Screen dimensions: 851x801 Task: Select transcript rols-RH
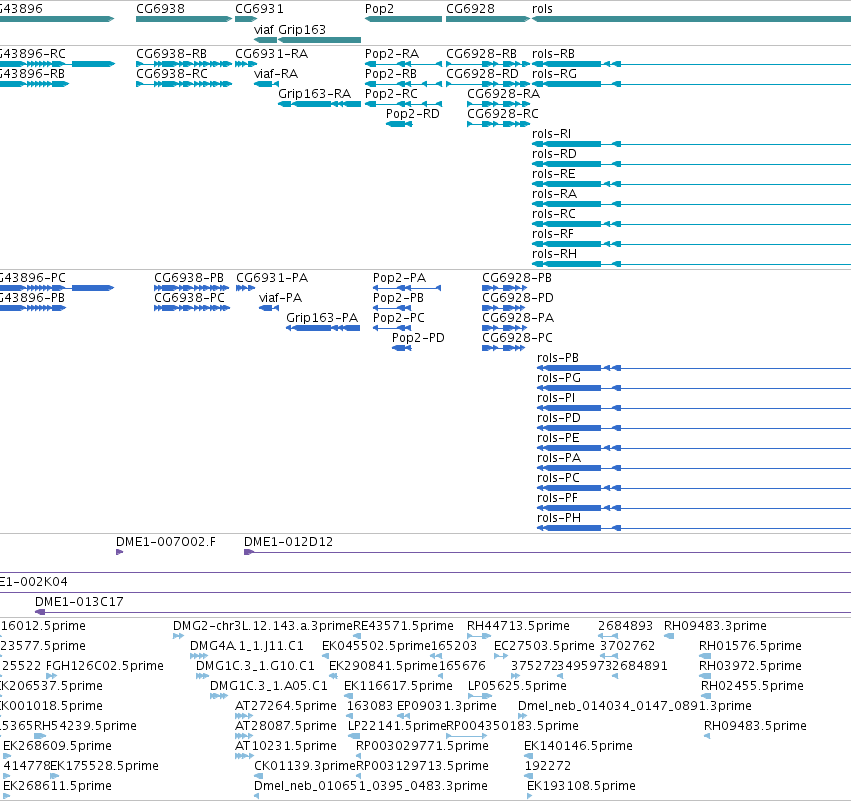pyautogui.click(x=554, y=255)
